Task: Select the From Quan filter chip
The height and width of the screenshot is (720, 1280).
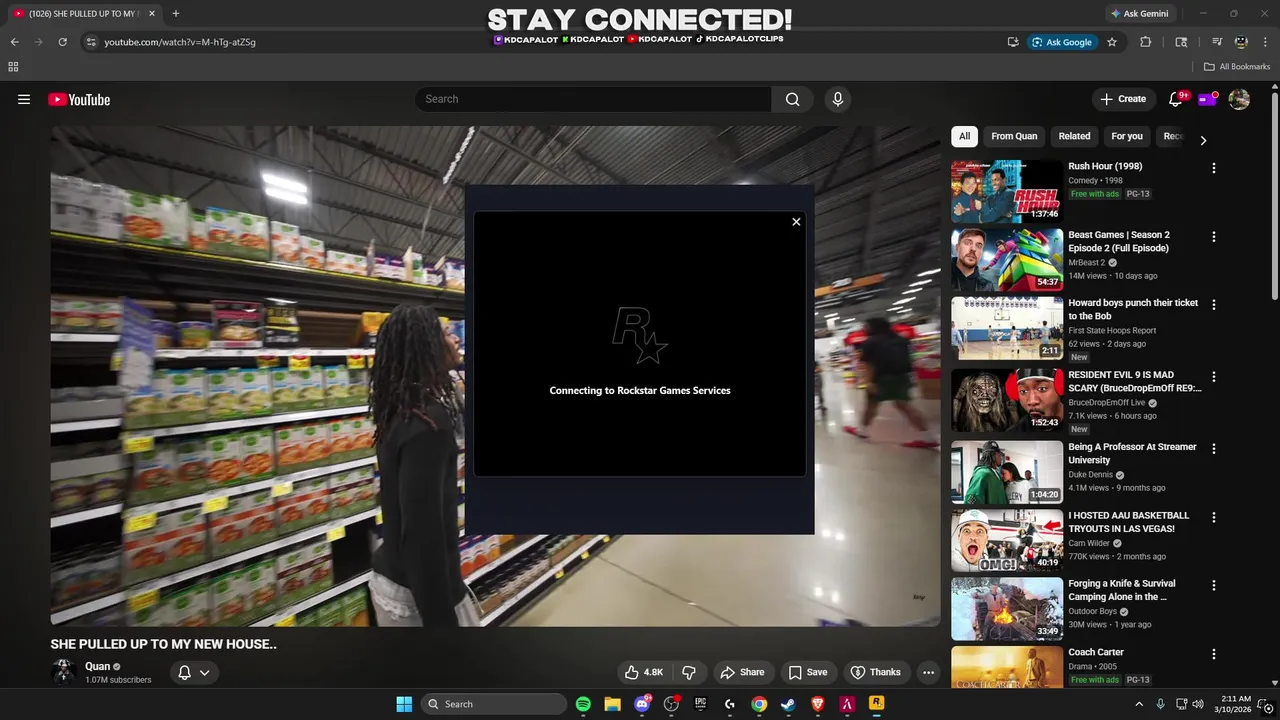Action: tap(1014, 136)
